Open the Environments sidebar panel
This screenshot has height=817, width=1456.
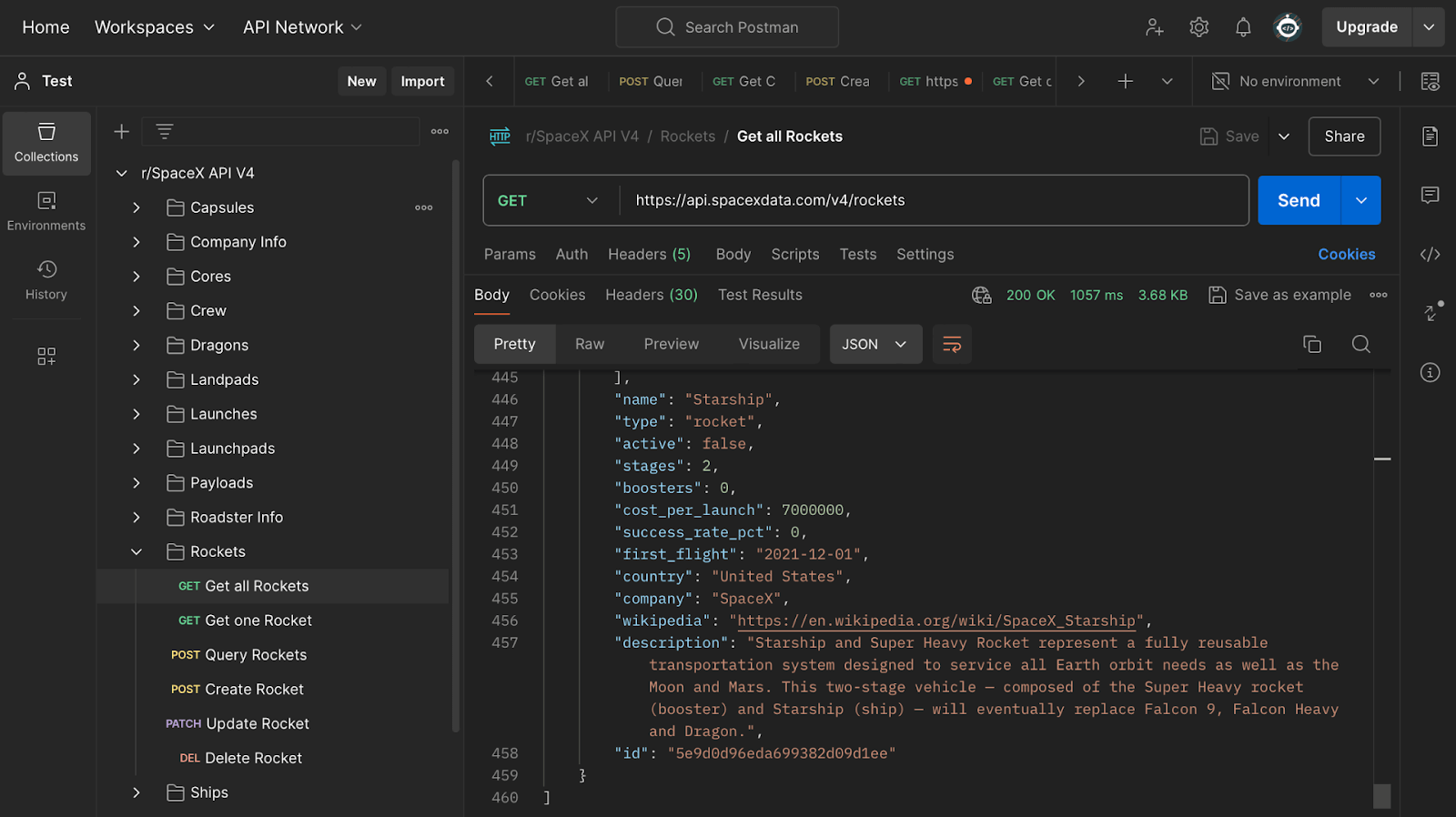[46, 211]
